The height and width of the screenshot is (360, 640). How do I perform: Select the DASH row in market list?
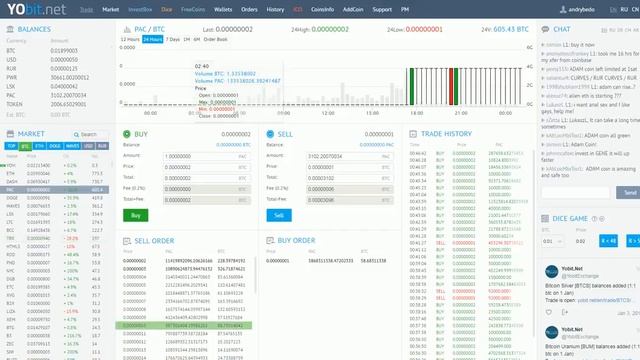(55, 182)
